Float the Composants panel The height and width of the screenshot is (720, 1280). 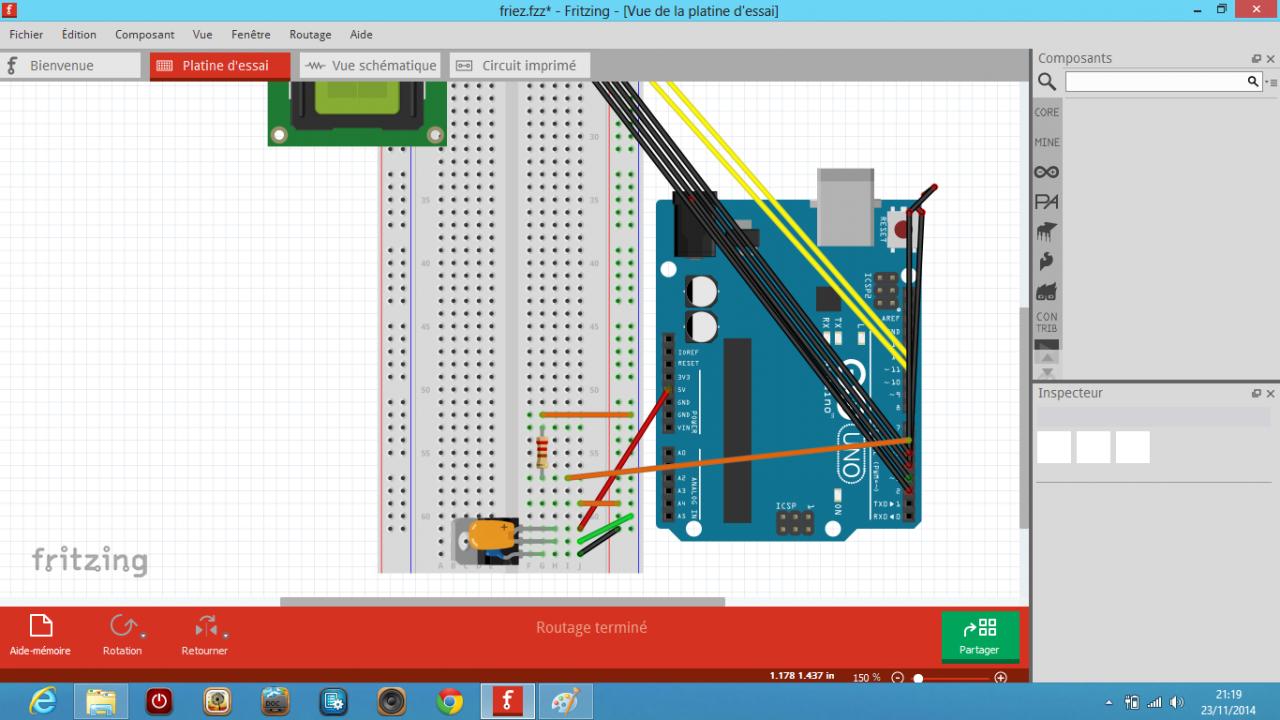tap(1257, 59)
